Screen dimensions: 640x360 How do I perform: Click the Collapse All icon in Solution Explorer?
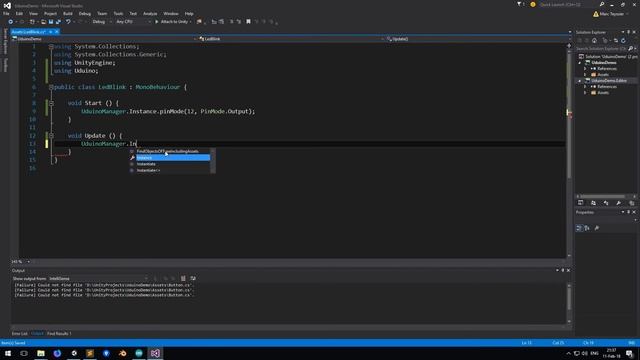coord(616,40)
